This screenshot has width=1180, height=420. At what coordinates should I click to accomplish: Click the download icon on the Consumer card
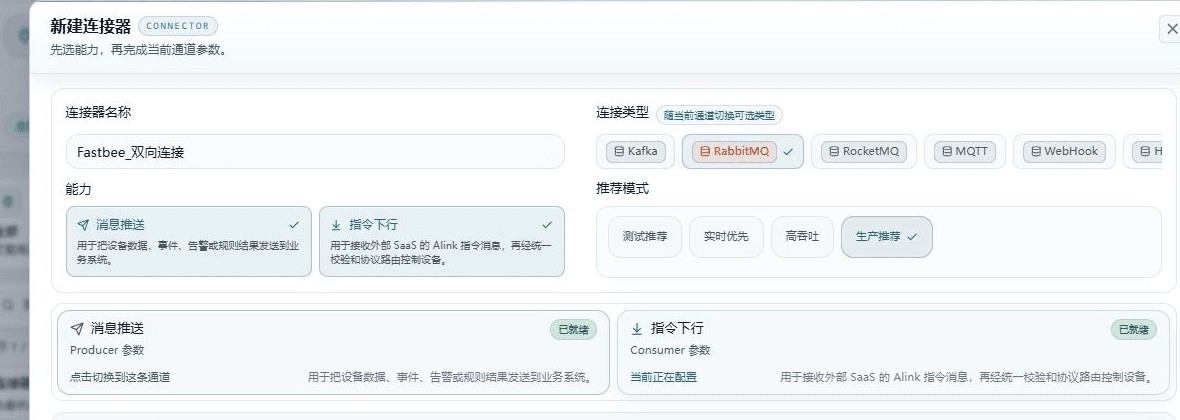tap(637, 329)
